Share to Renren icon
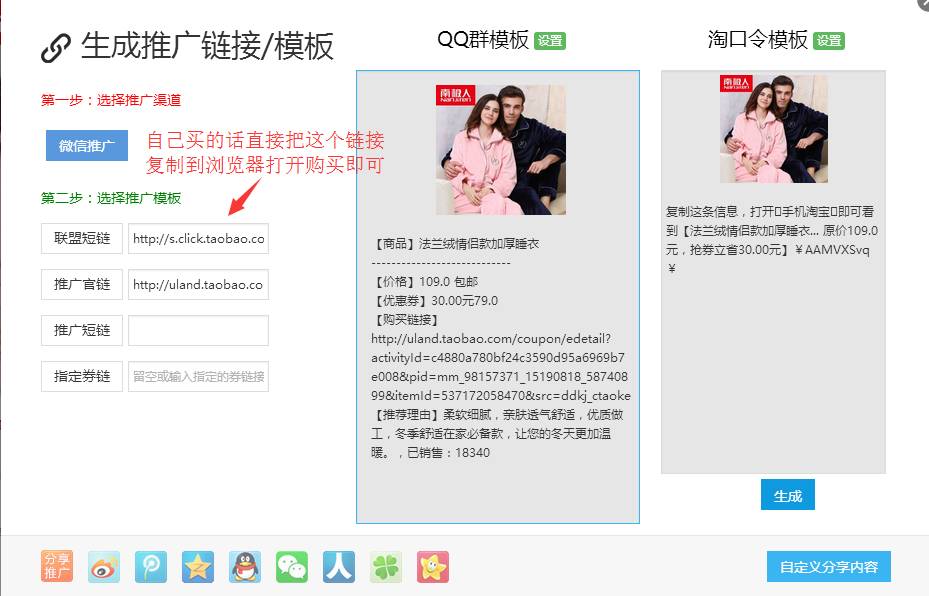The width and height of the screenshot is (929, 596). (339, 567)
